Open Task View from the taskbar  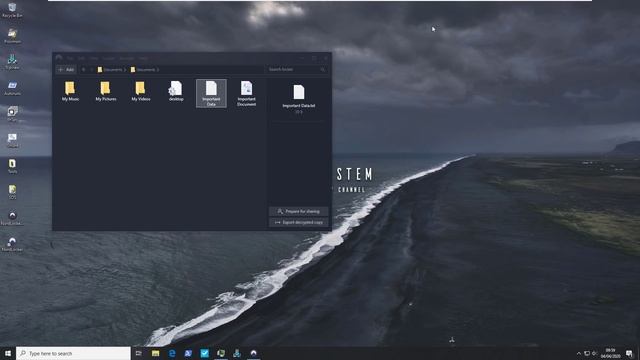coord(139,353)
